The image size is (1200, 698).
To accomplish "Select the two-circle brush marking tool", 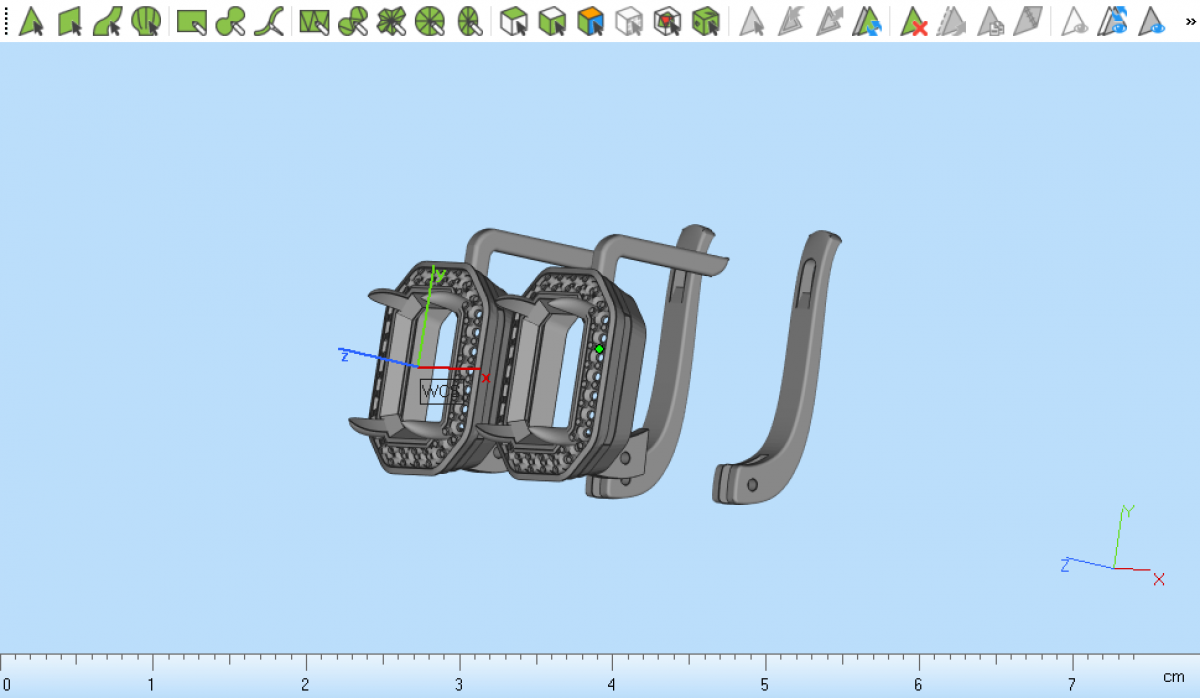I will (230, 21).
